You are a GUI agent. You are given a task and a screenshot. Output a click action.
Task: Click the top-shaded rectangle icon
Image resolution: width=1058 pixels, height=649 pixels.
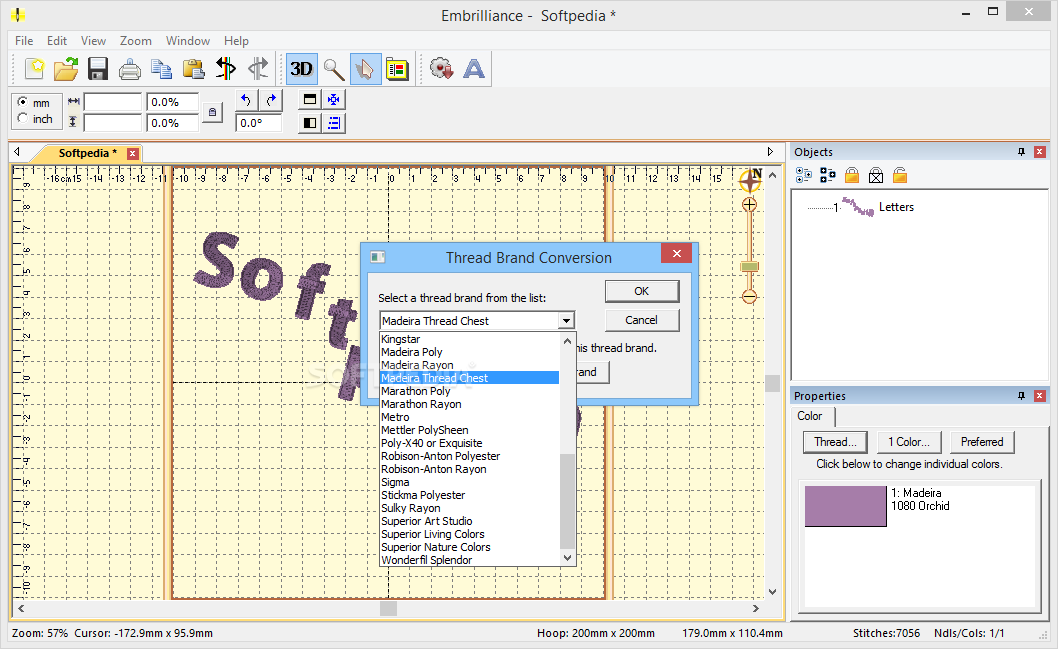pos(310,100)
